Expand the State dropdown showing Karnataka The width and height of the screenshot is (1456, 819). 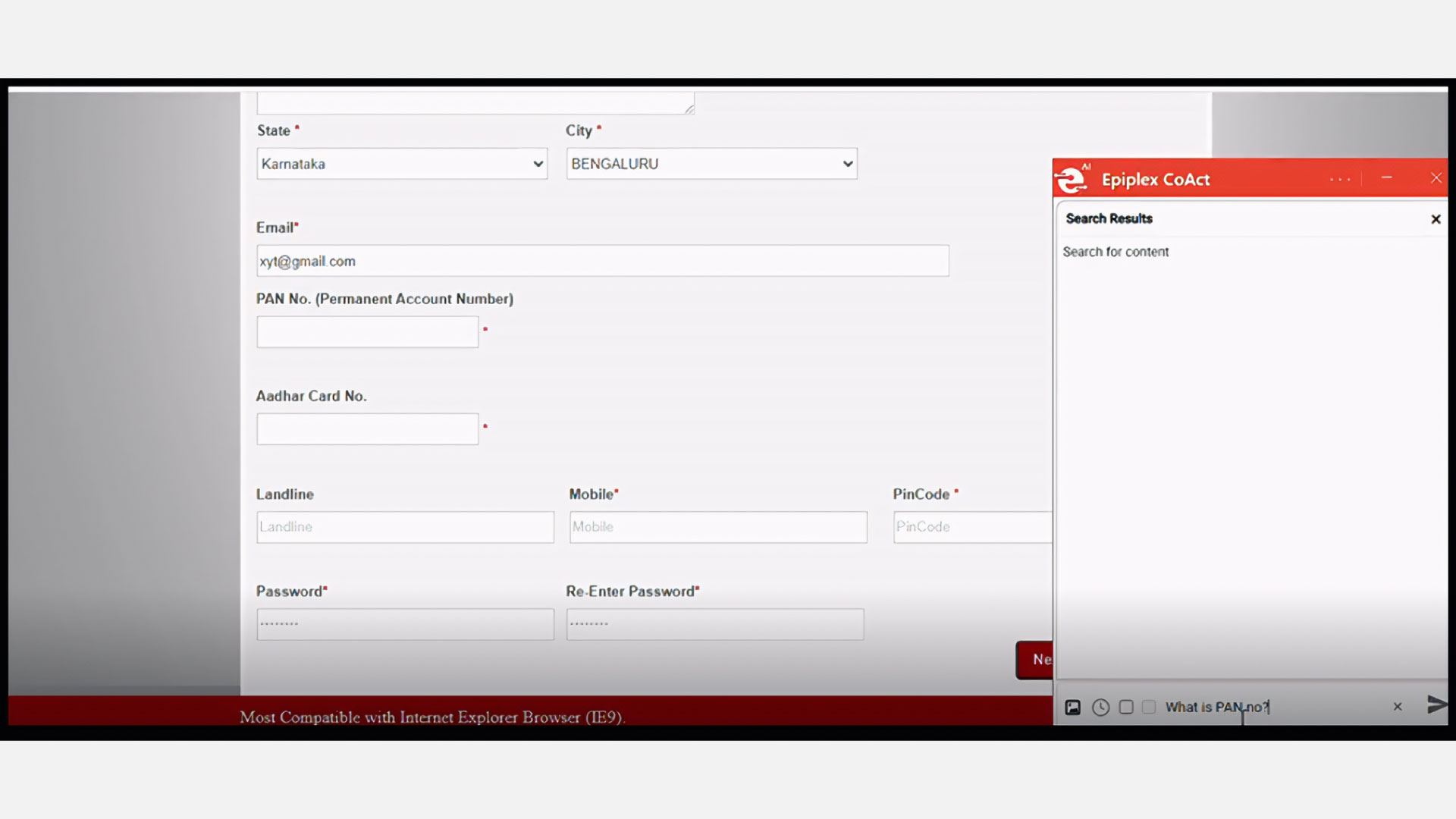402,164
